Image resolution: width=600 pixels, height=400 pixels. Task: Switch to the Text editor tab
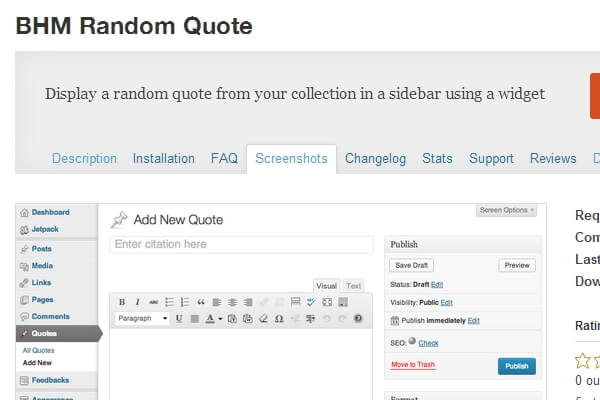coord(353,286)
